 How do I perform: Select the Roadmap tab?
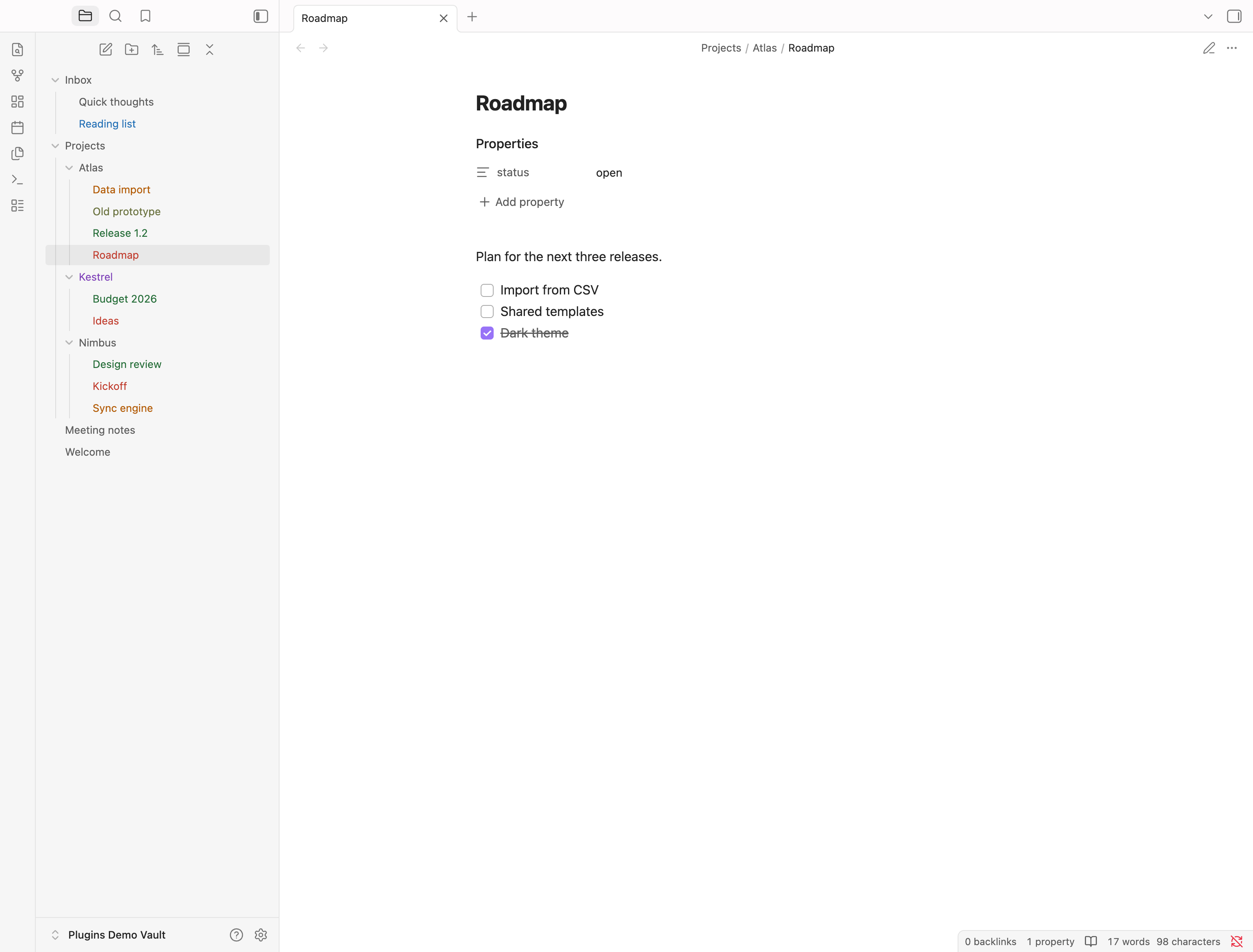[375, 18]
